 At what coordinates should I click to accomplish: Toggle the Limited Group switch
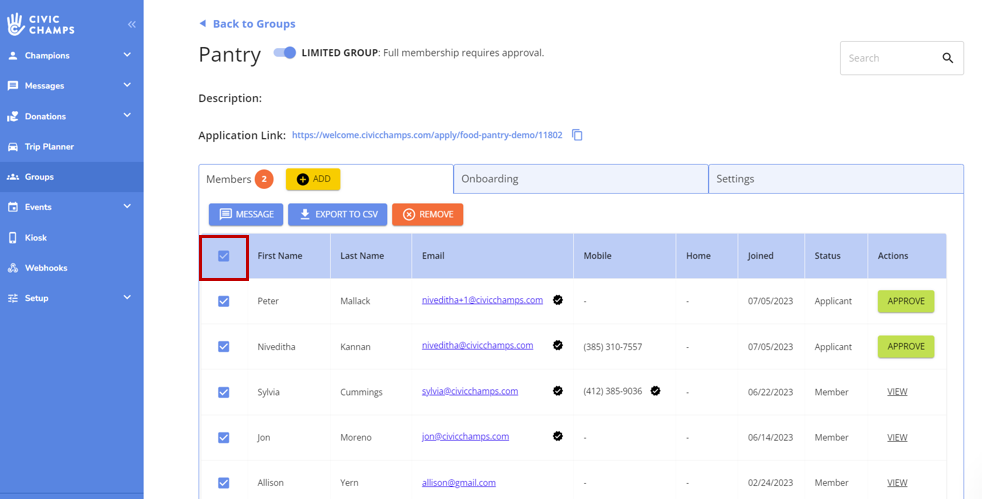pyautogui.click(x=285, y=53)
